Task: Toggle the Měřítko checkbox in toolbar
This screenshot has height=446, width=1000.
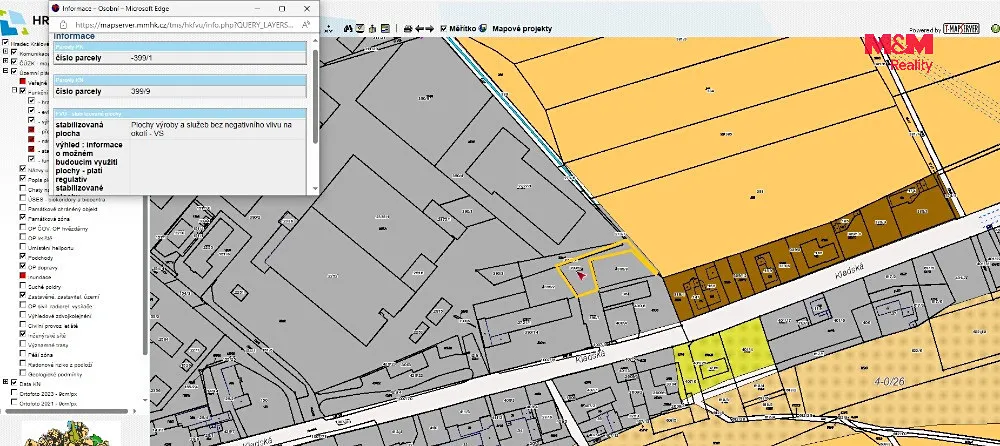Action: (x=443, y=28)
